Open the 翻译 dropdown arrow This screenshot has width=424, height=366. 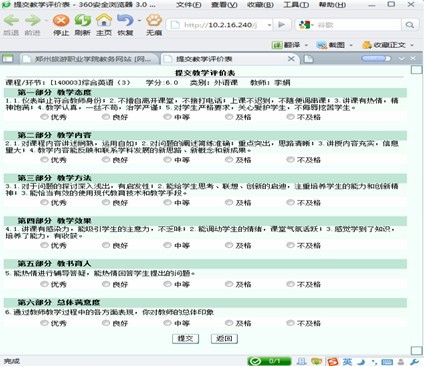(x=306, y=45)
